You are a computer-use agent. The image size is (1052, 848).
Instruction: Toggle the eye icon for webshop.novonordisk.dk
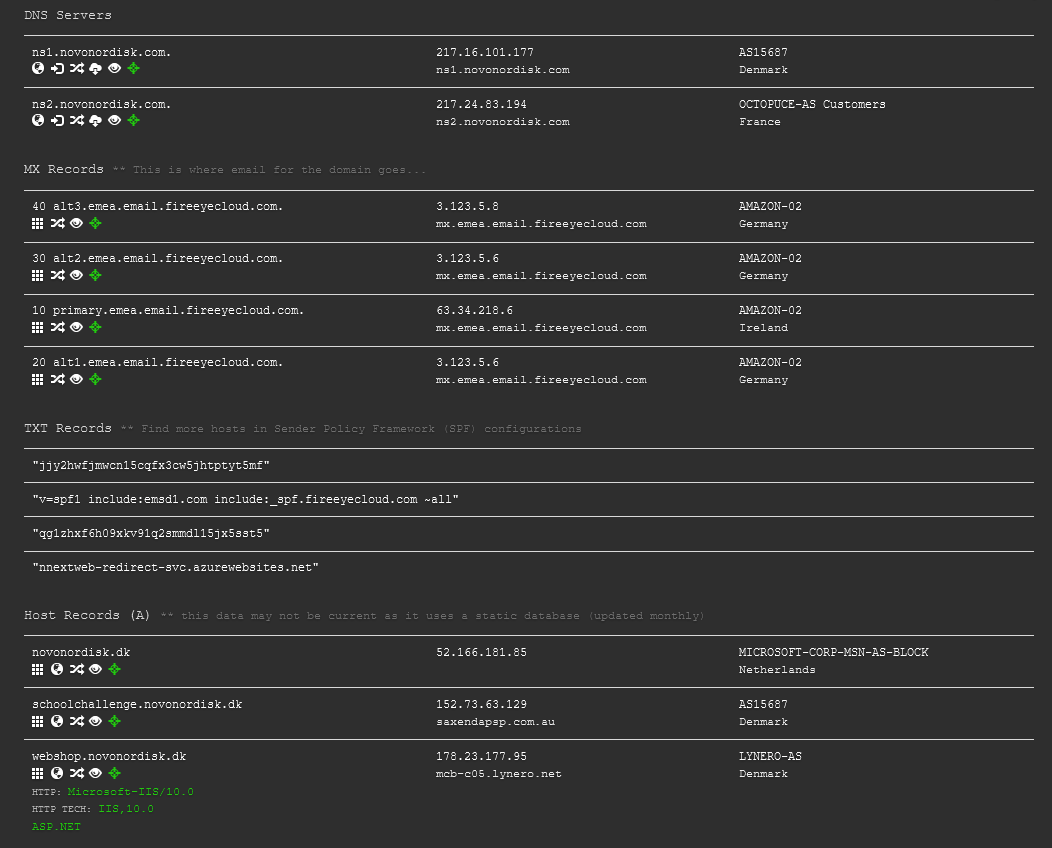click(94, 773)
